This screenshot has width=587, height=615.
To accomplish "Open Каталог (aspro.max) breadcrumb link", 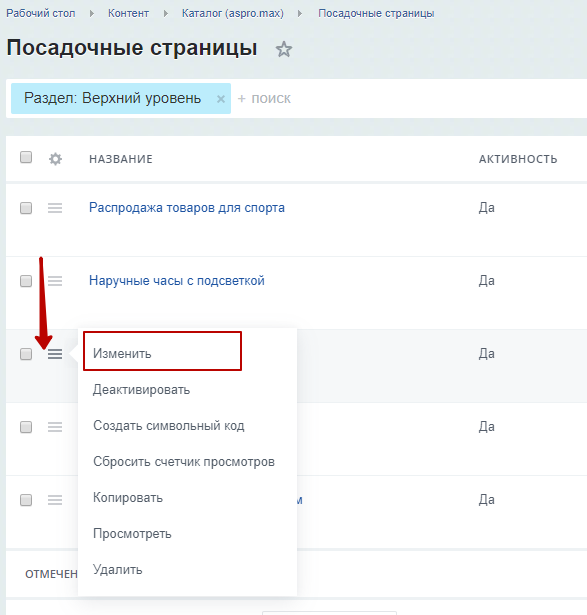I will click(233, 13).
